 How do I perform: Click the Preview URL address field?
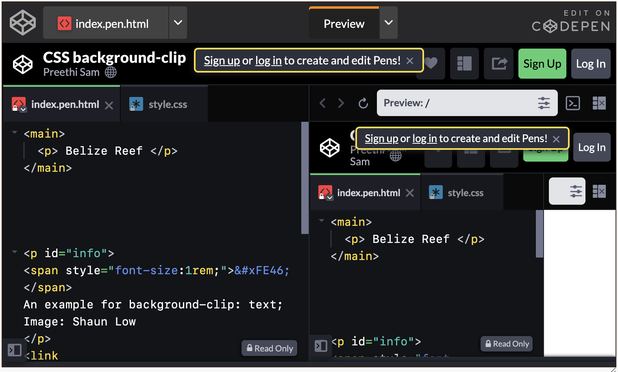[x=467, y=103]
